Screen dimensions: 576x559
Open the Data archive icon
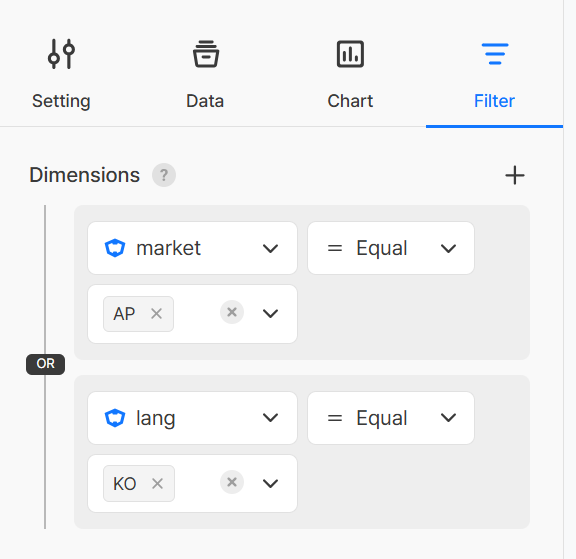tap(206, 54)
